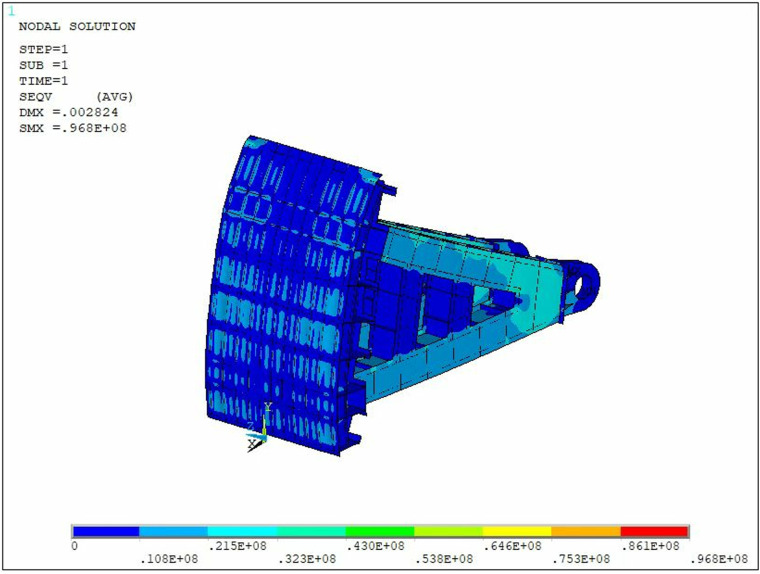The height and width of the screenshot is (574, 760).
Task: Click the SUB =1 label
Action: click(x=44, y=65)
